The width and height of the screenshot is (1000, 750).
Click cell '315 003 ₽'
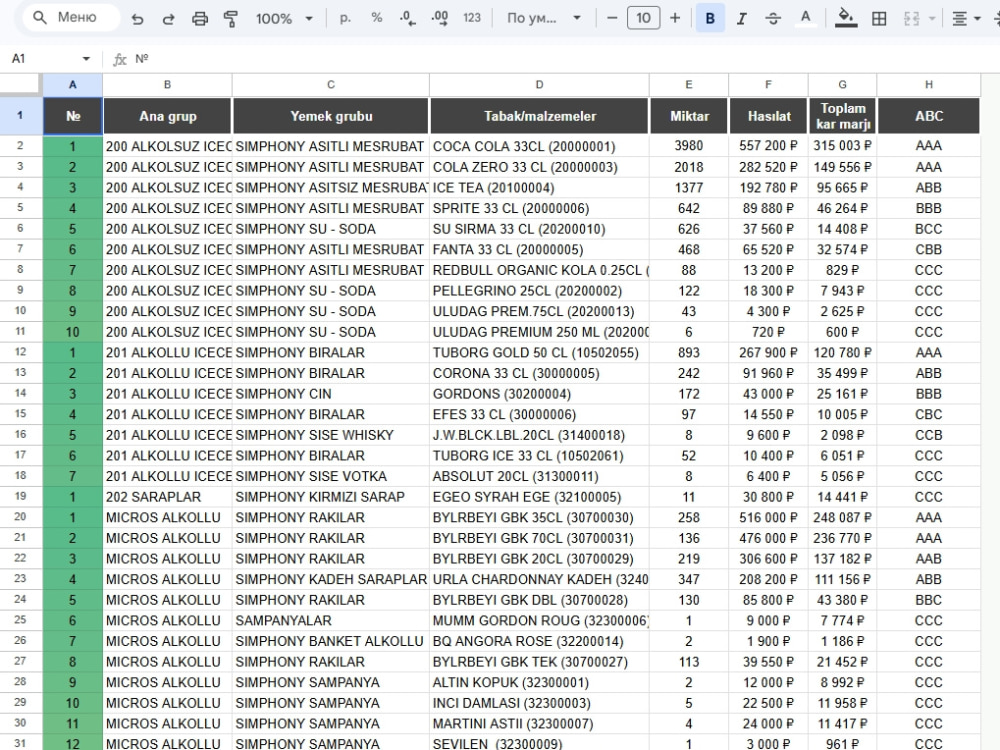pyautogui.click(x=842, y=146)
